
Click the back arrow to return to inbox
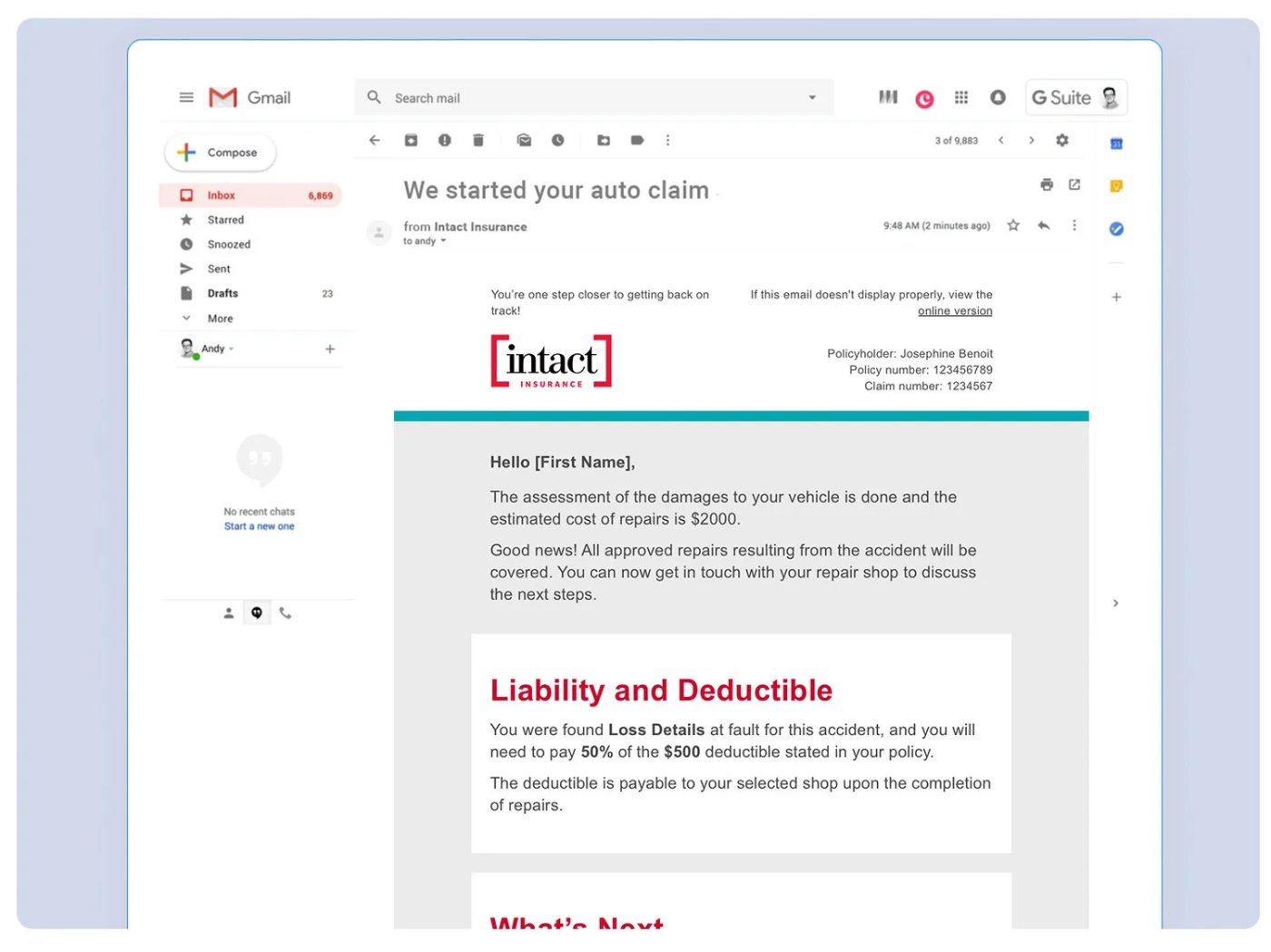(x=374, y=140)
